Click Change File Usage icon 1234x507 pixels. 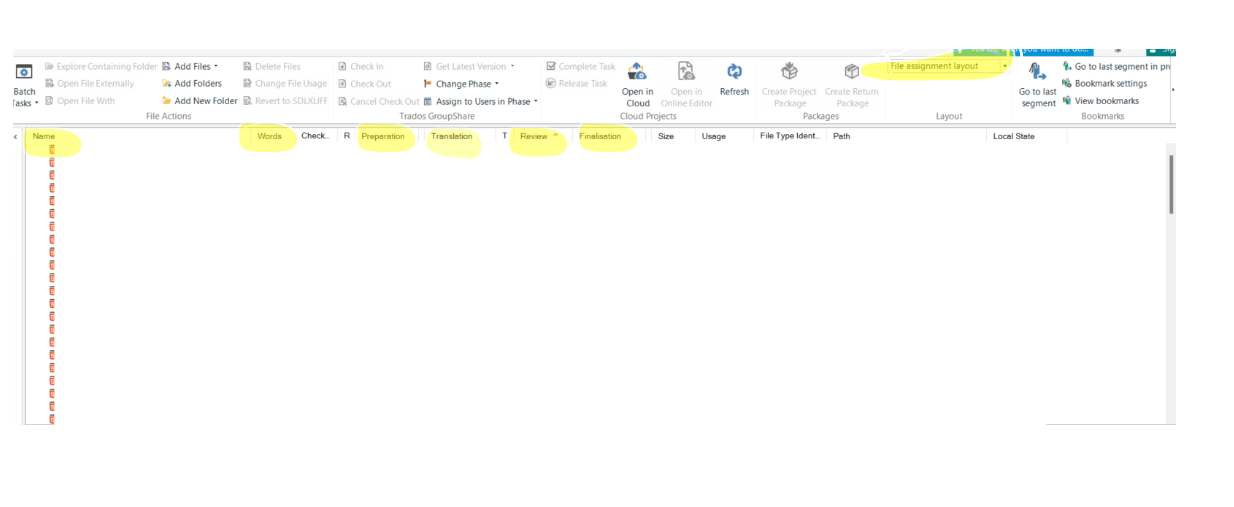pos(247,84)
